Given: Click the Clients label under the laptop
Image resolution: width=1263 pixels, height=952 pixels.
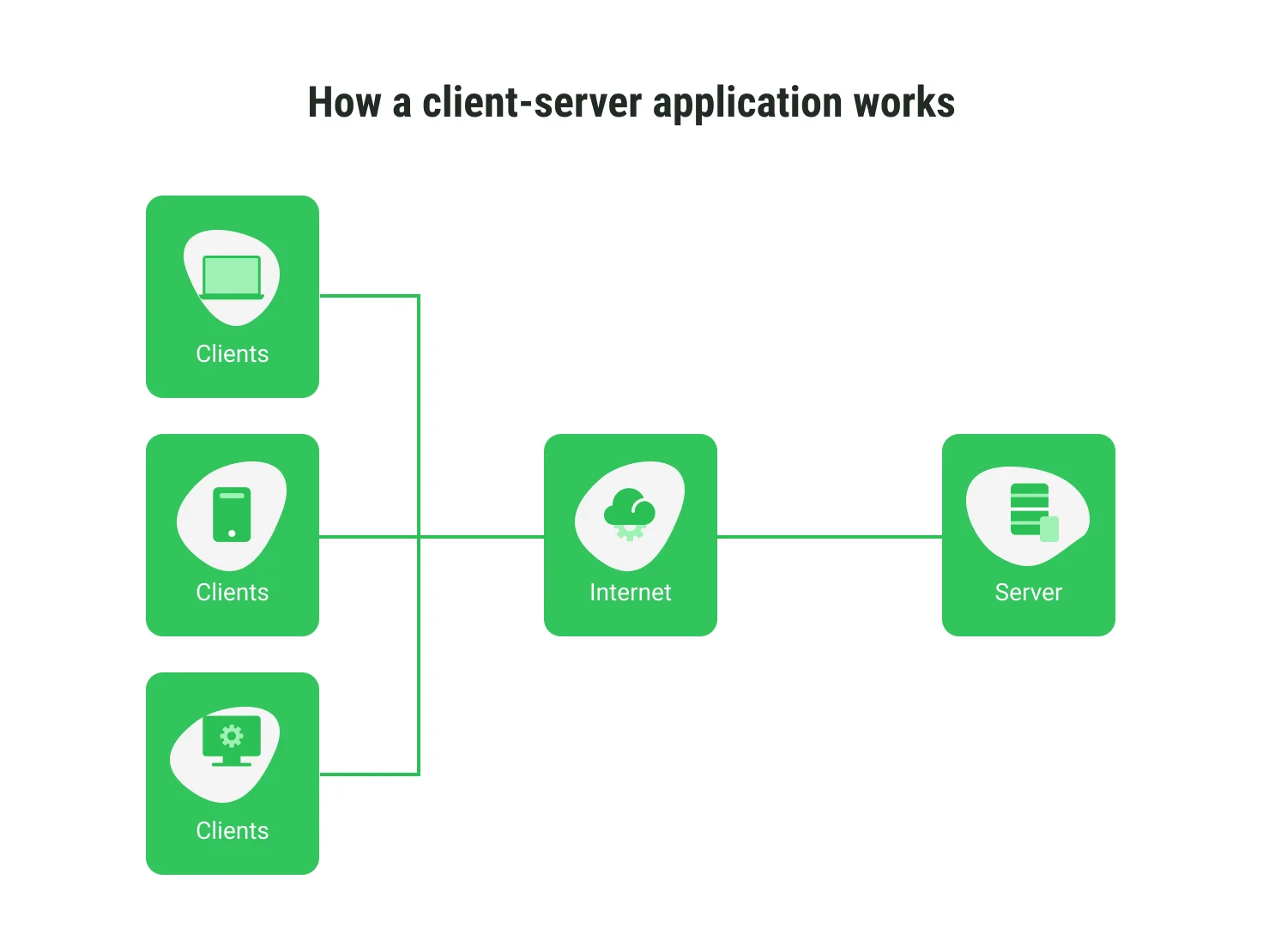Looking at the screenshot, I should pyautogui.click(x=232, y=354).
